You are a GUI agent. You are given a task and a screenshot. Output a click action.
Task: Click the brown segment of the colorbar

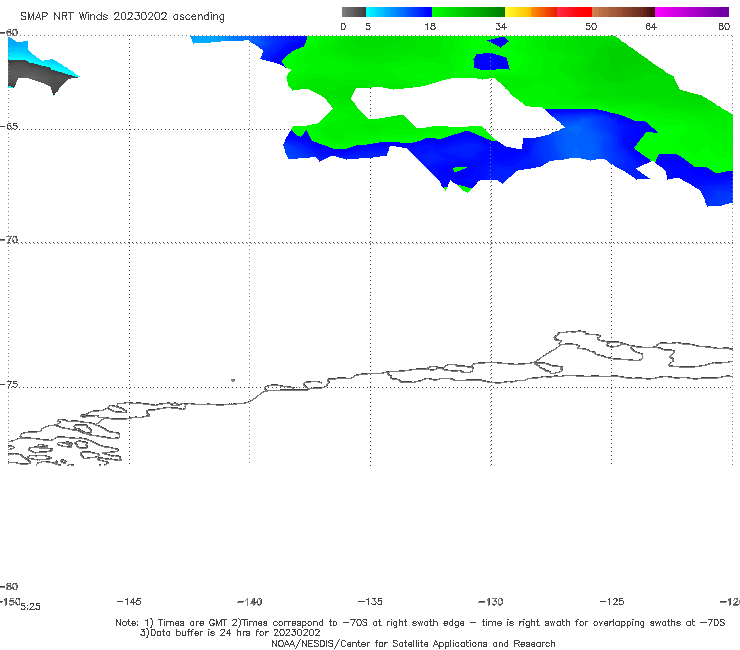(x=623, y=12)
